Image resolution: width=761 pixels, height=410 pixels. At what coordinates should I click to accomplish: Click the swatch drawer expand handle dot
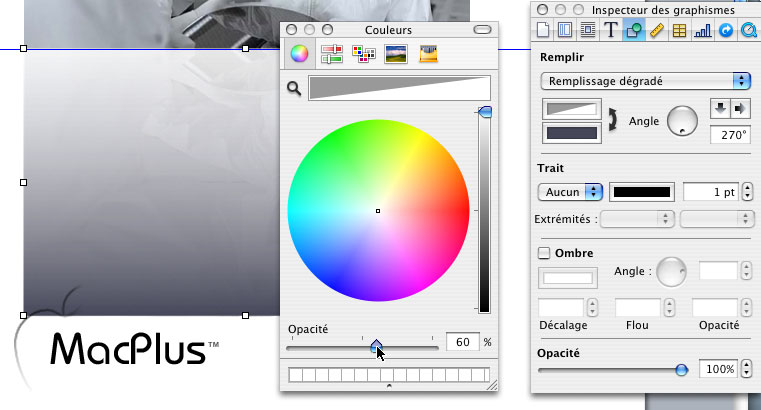click(389, 386)
